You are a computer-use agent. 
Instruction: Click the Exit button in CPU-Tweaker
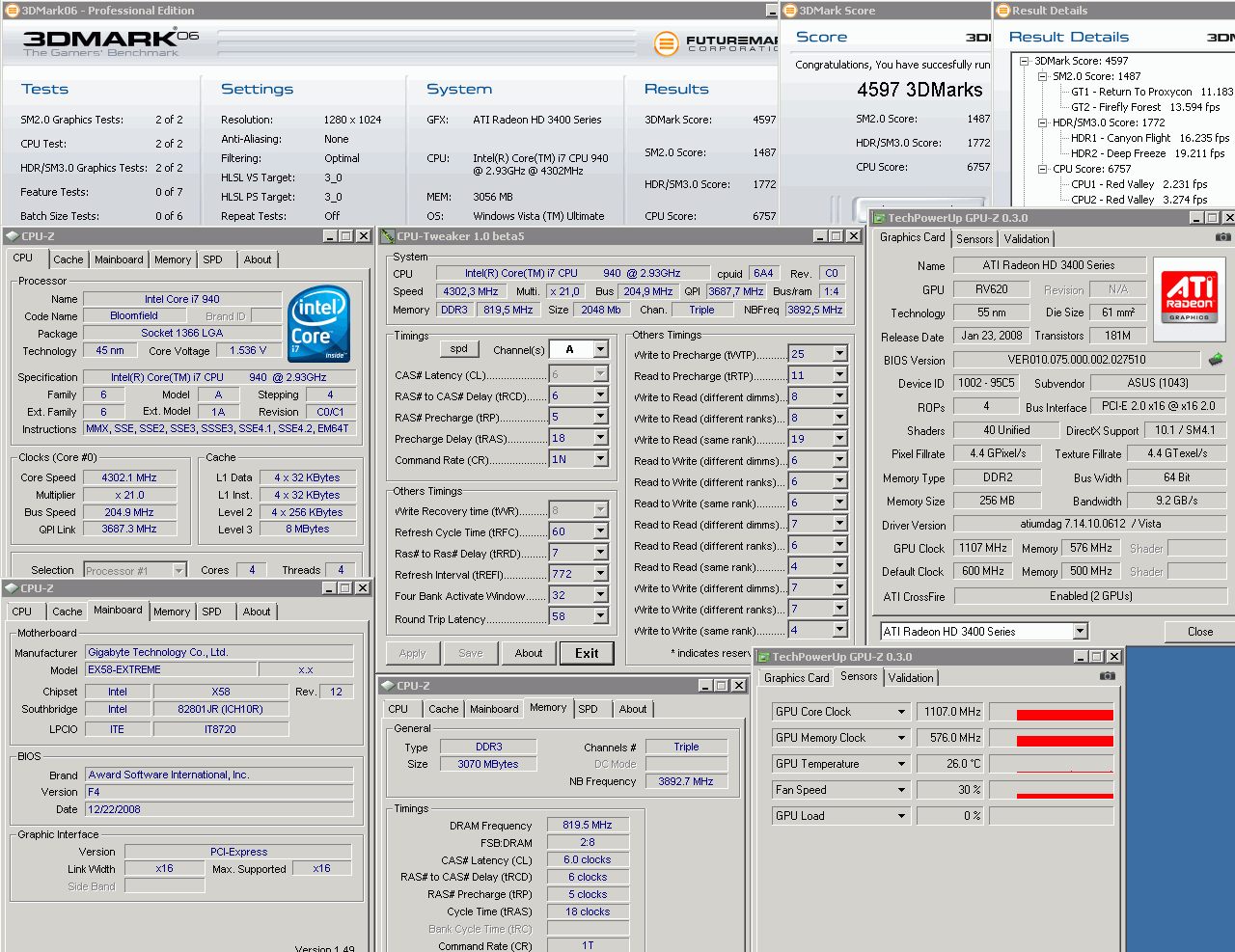pyautogui.click(x=587, y=653)
